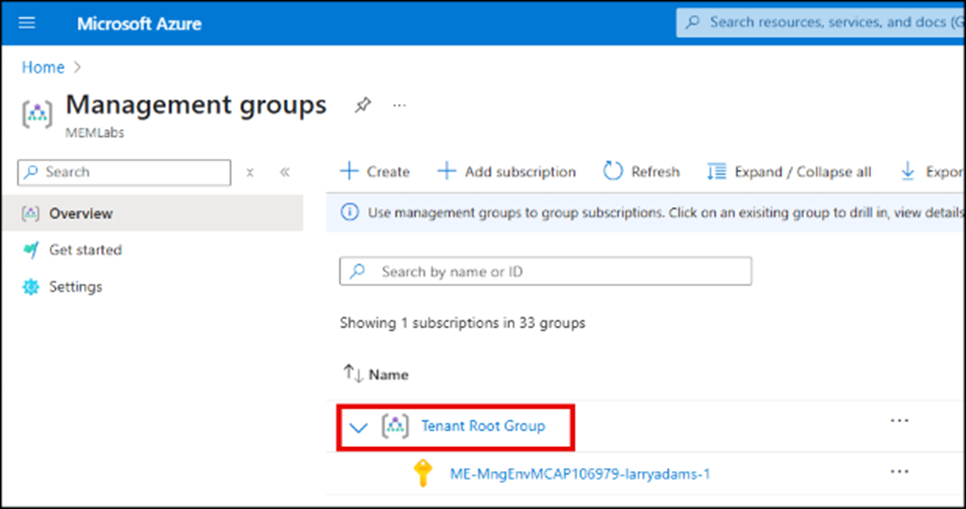Viewport: 966px width, 509px height.
Task: Click the Tenant Root Group icon
Action: (x=395, y=426)
